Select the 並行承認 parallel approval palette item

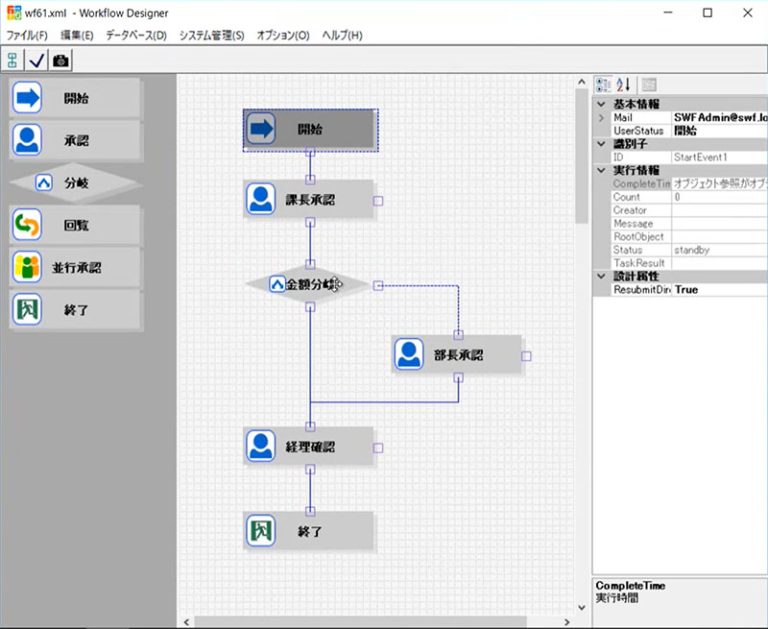[x=75, y=268]
